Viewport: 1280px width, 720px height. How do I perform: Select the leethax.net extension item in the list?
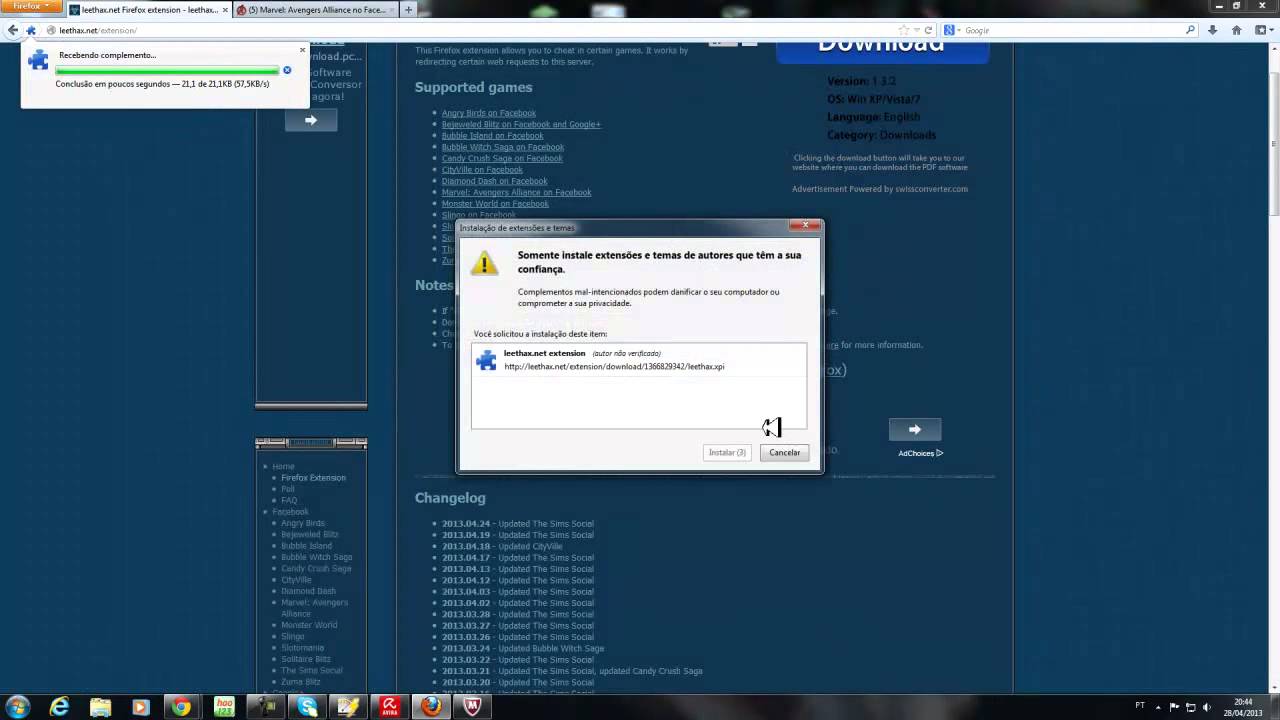pos(638,360)
